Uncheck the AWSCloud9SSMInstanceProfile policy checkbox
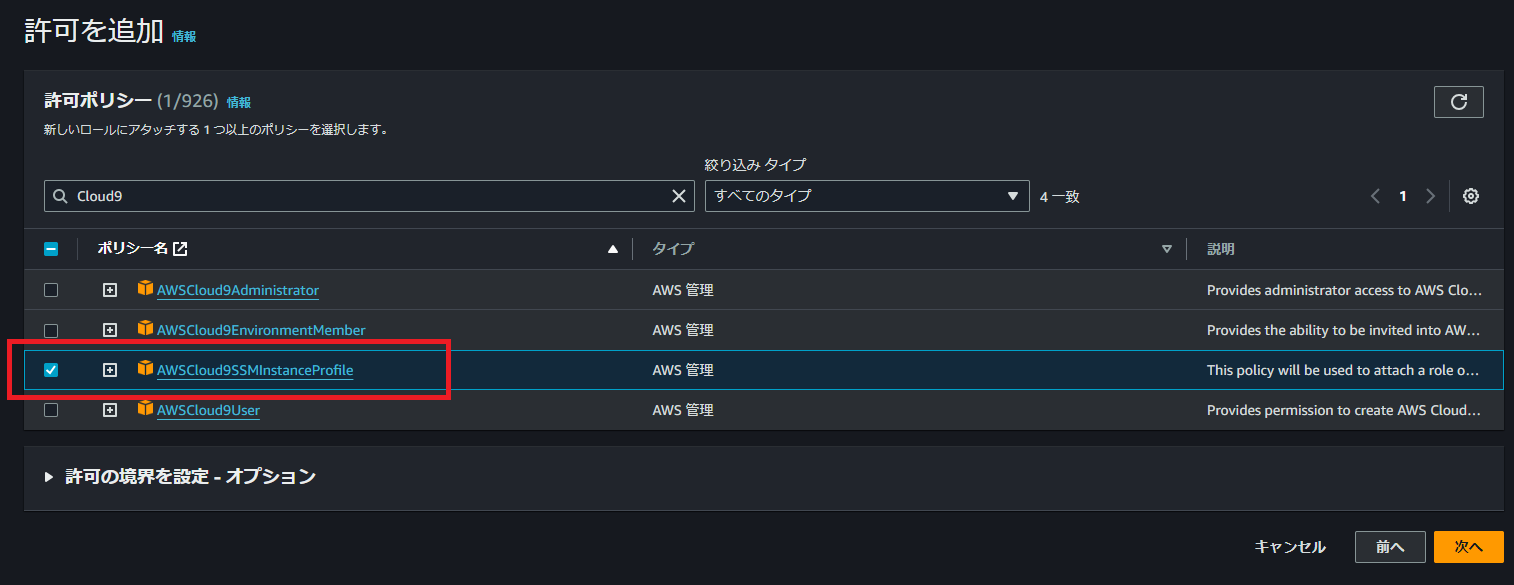Viewport: 1514px width, 585px height. point(51,369)
